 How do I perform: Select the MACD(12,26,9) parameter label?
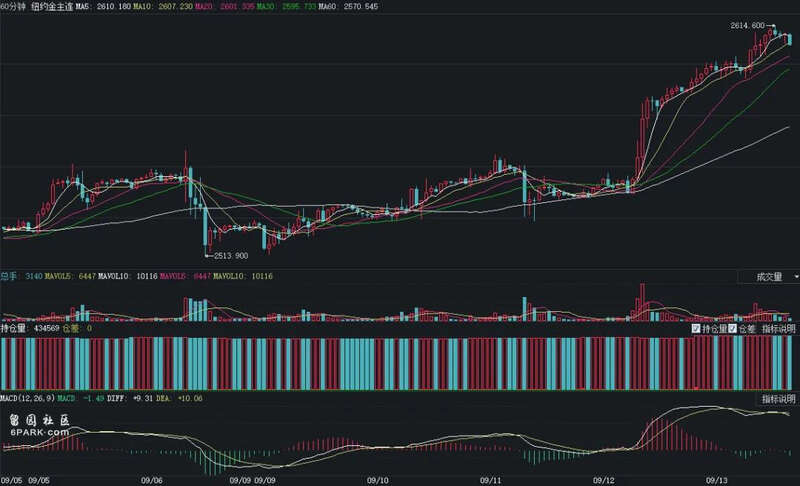(x=25, y=399)
